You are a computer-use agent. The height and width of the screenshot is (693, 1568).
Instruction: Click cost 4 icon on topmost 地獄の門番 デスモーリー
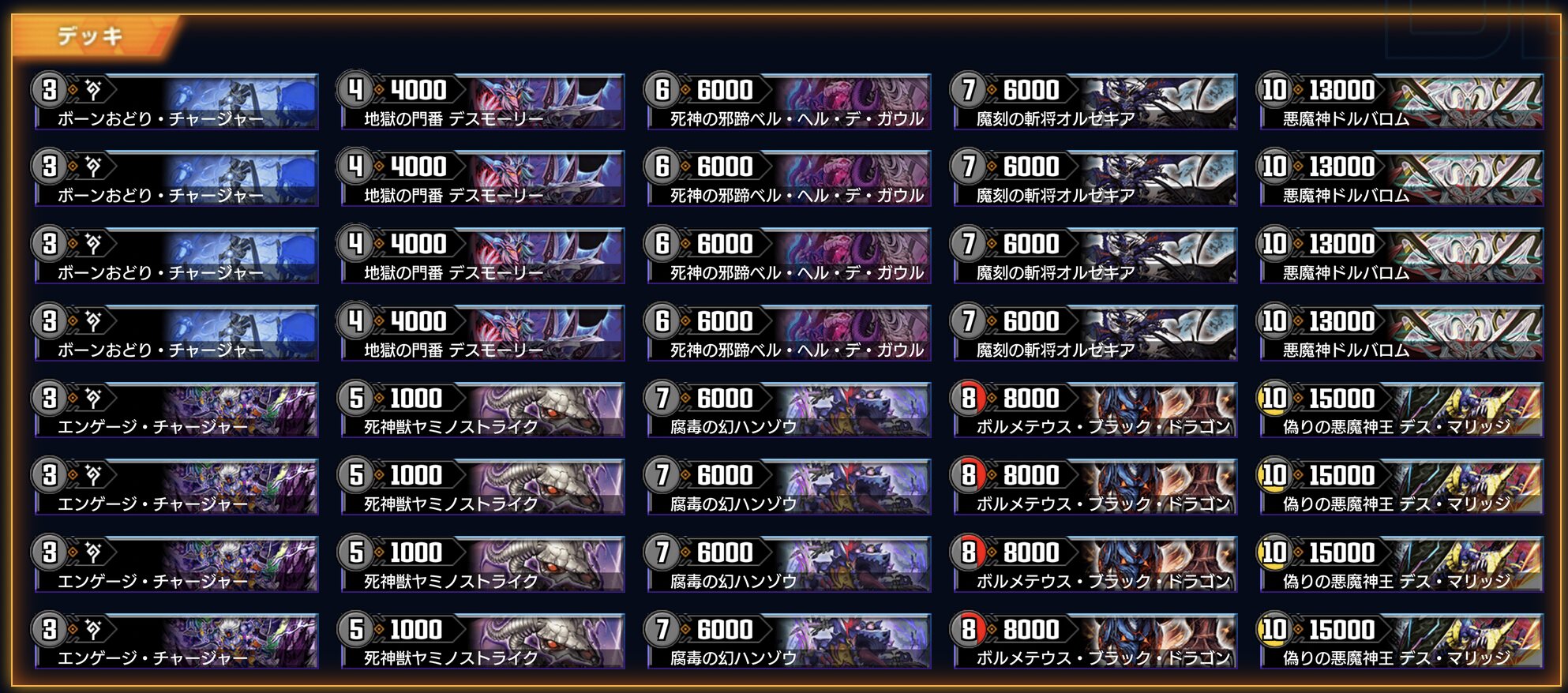click(355, 90)
